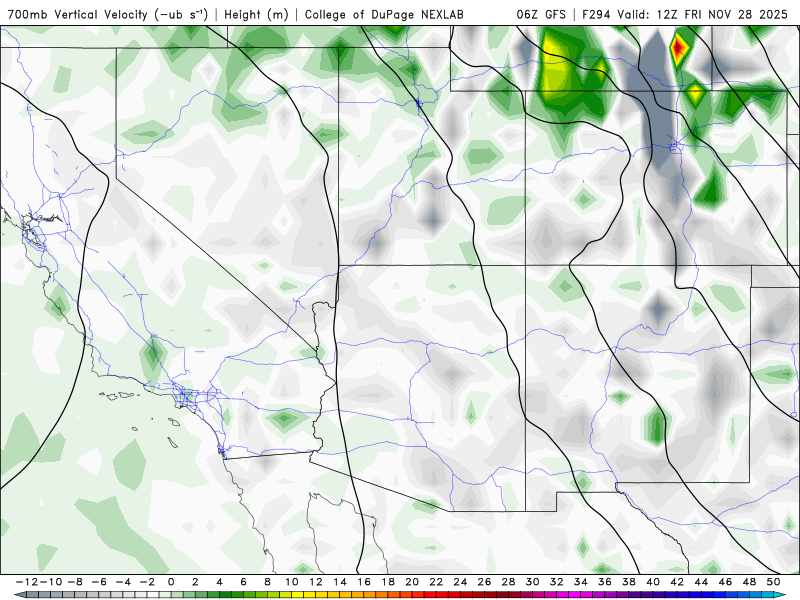Click the '-8' color scale label
The height and width of the screenshot is (600, 800).
tap(75, 582)
